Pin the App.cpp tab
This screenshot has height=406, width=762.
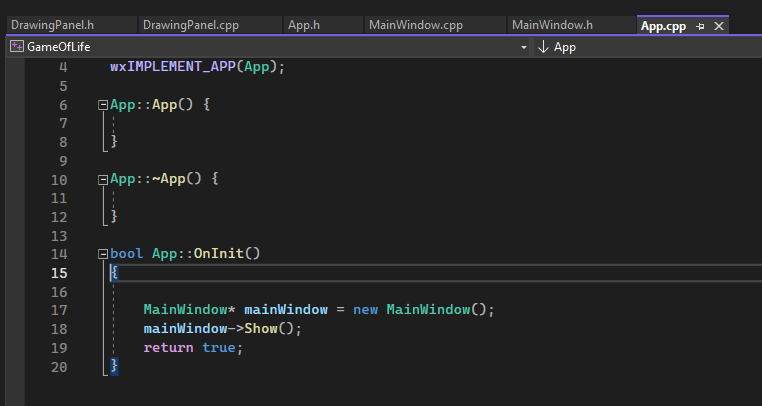pos(700,26)
